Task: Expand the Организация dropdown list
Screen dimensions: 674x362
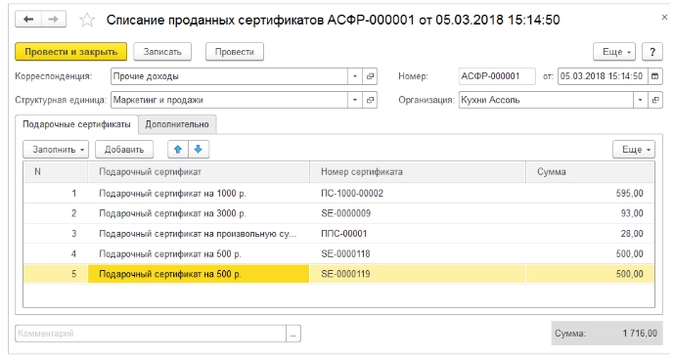Action: coord(640,100)
